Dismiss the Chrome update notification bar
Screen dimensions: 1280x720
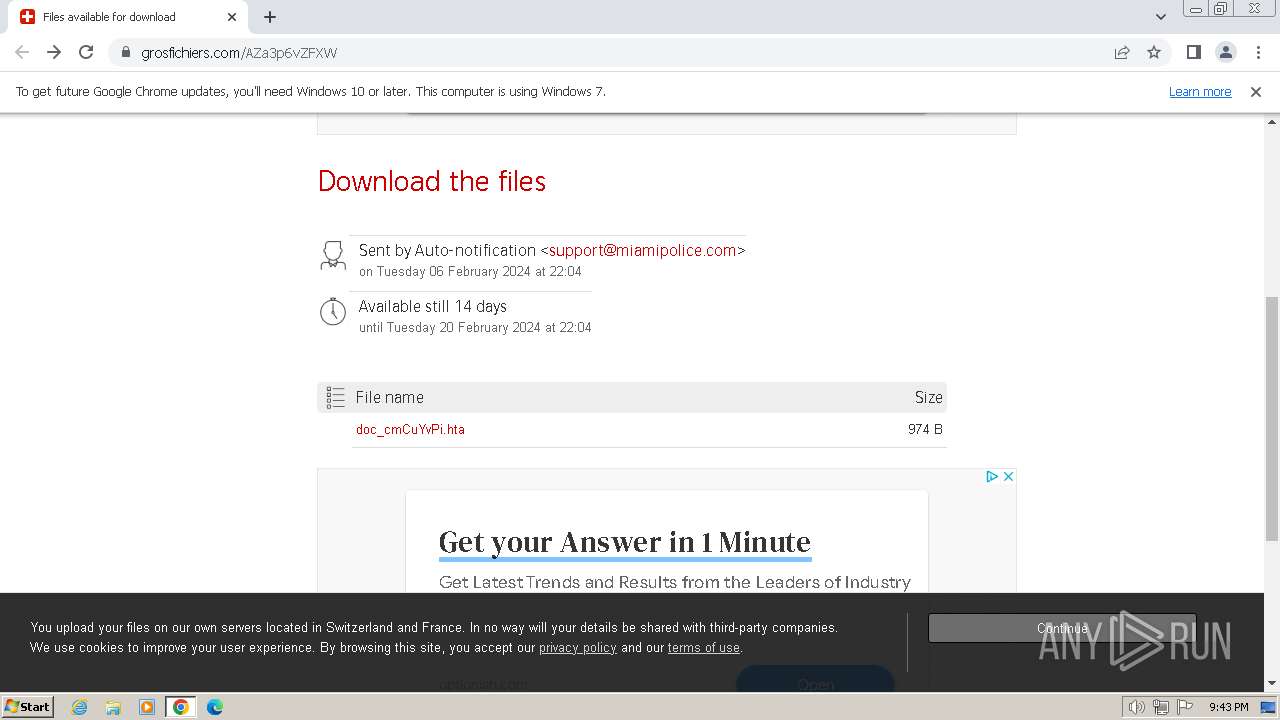click(x=1256, y=91)
